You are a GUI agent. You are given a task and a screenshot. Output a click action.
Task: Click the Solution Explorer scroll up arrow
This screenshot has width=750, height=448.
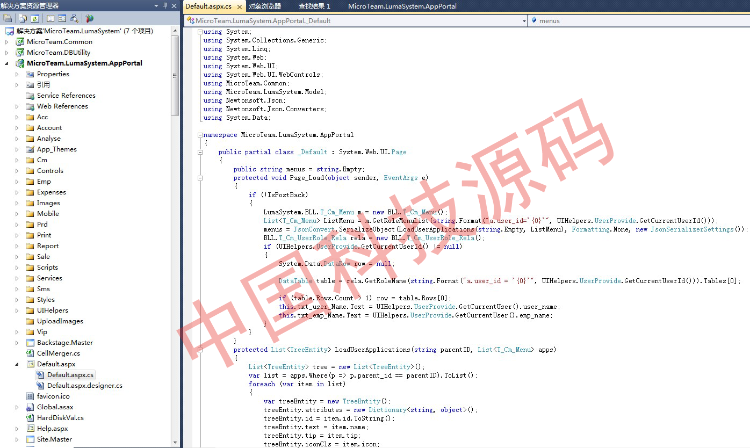click(175, 31)
